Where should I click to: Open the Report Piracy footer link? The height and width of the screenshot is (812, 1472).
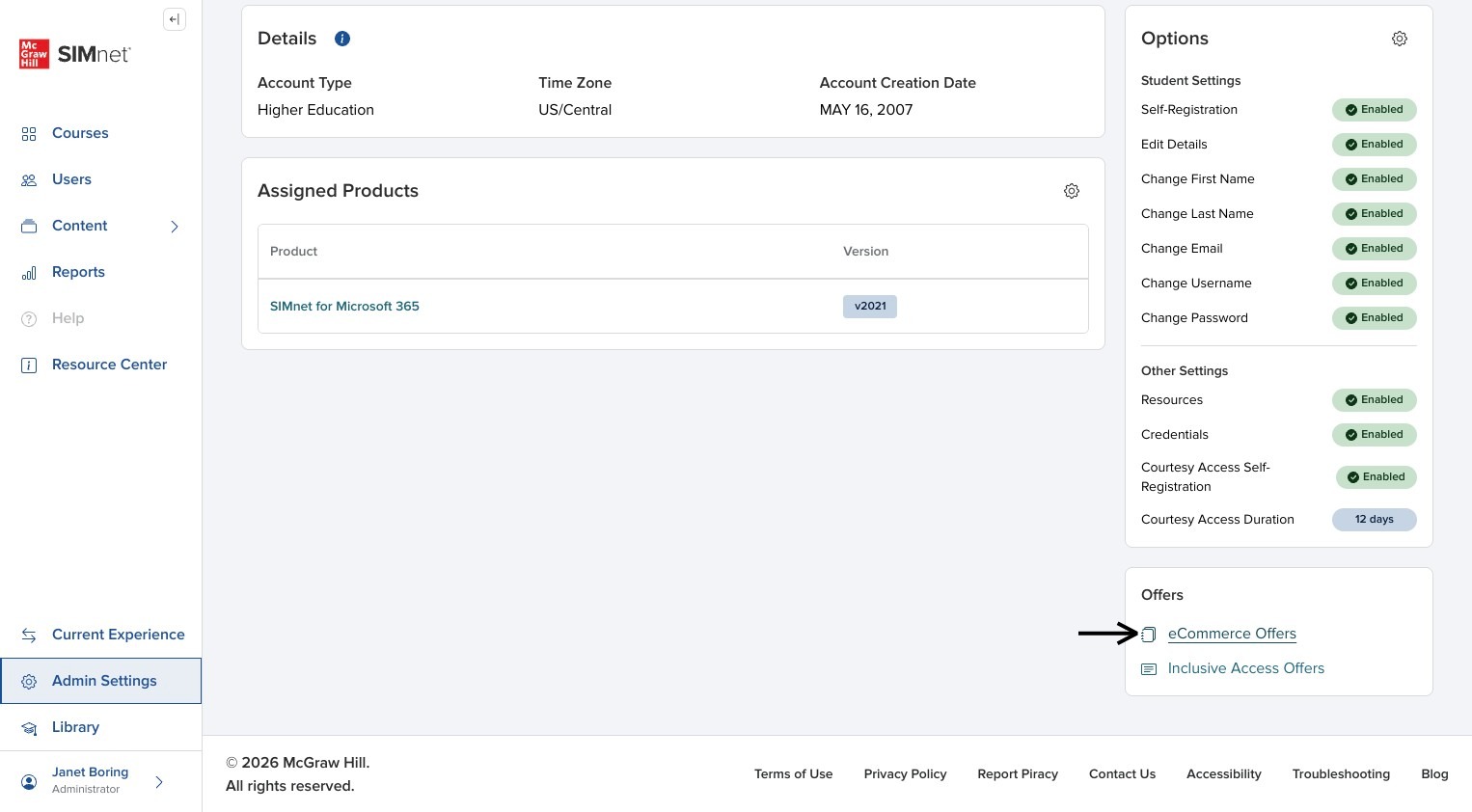[1018, 774]
